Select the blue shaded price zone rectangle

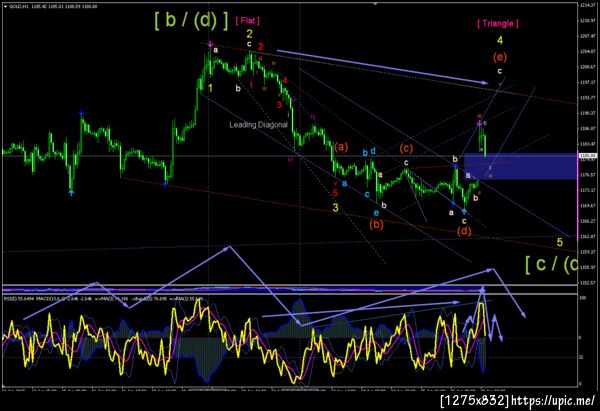click(520, 166)
